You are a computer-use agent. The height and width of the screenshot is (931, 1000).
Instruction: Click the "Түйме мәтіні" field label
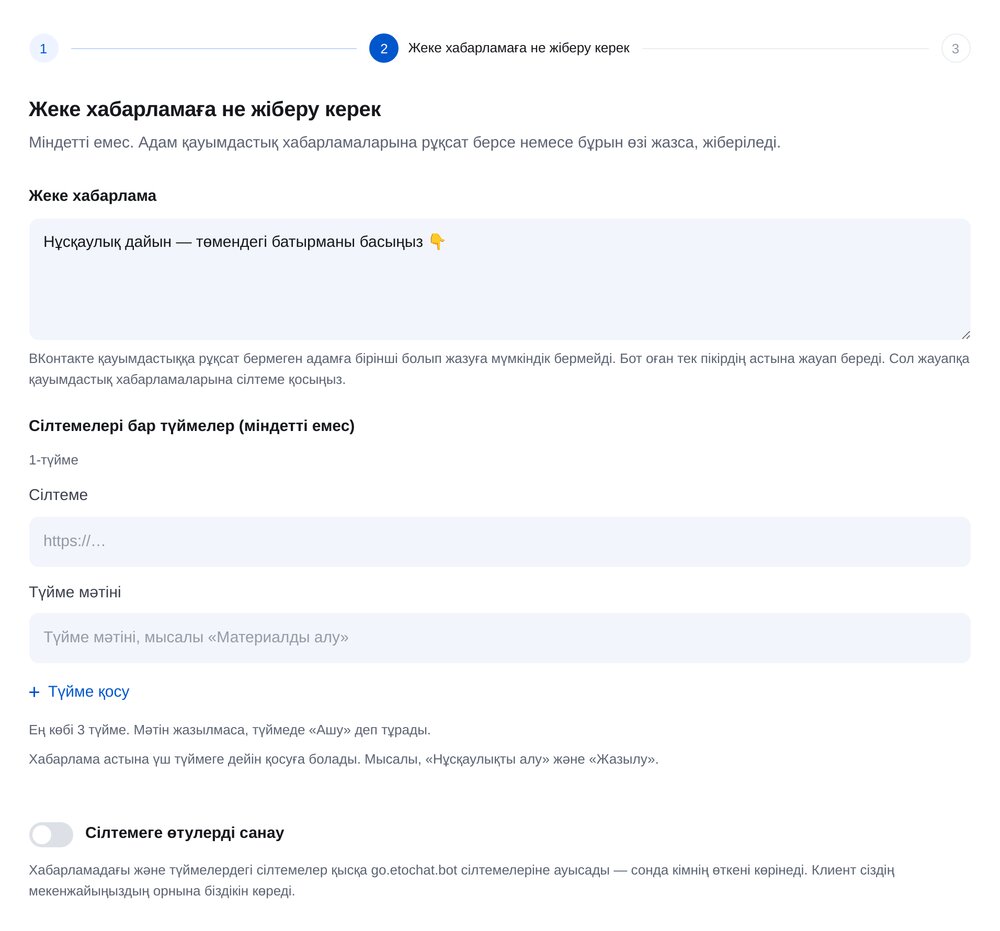75,592
